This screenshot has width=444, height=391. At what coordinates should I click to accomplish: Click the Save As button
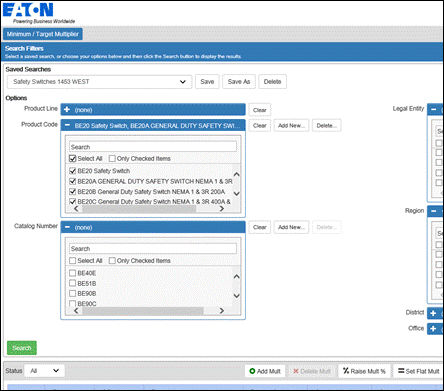coord(239,82)
